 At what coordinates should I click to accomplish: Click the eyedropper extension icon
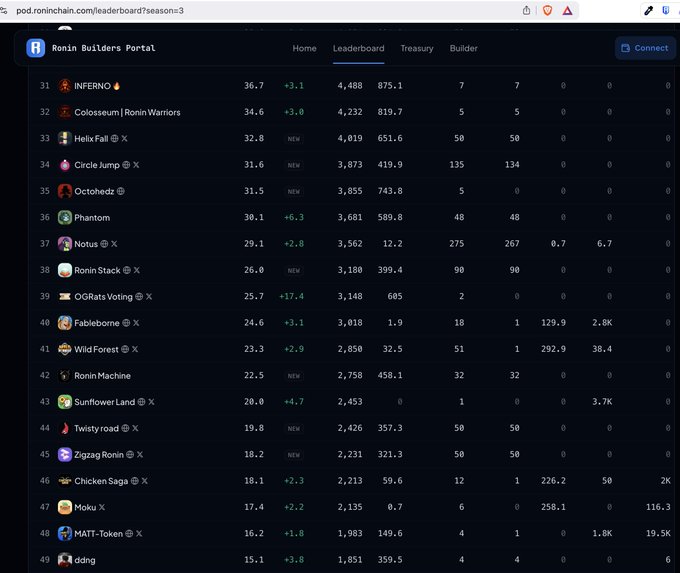[x=648, y=10]
